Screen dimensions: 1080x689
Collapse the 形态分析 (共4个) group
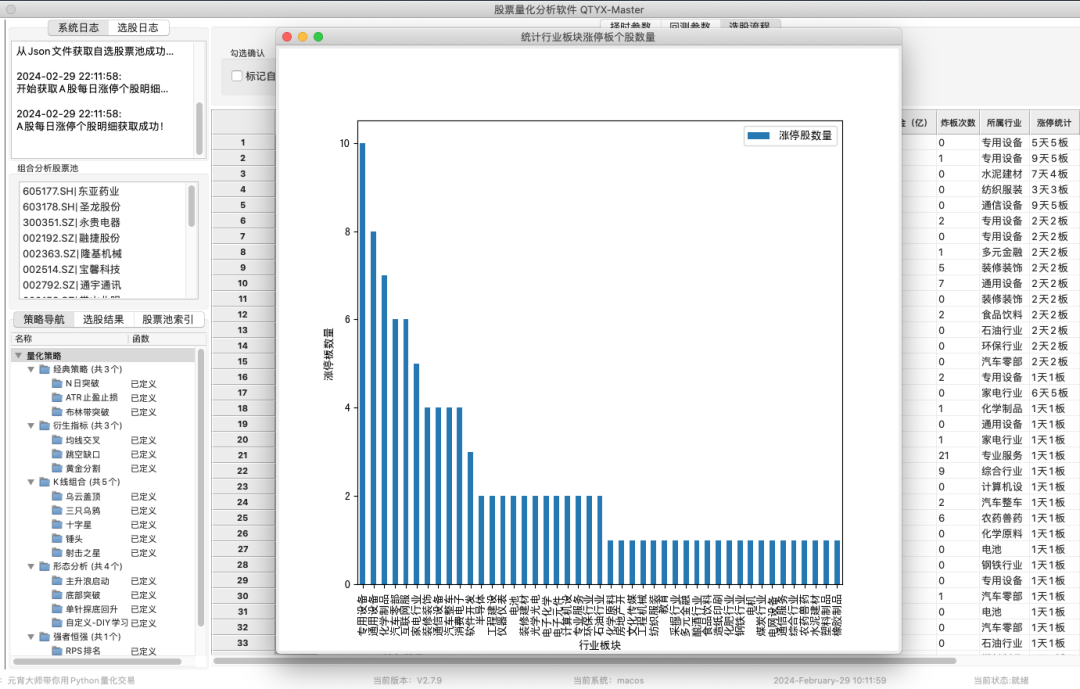click(x=31, y=566)
